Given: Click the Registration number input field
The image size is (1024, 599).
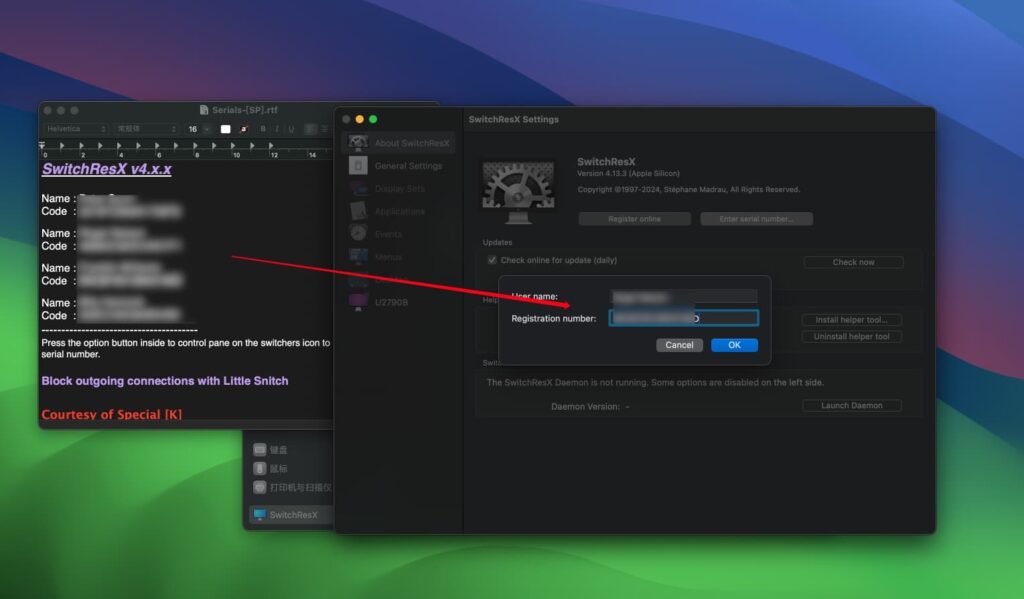Looking at the screenshot, I should pyautogui.click(x=683, y=318).
